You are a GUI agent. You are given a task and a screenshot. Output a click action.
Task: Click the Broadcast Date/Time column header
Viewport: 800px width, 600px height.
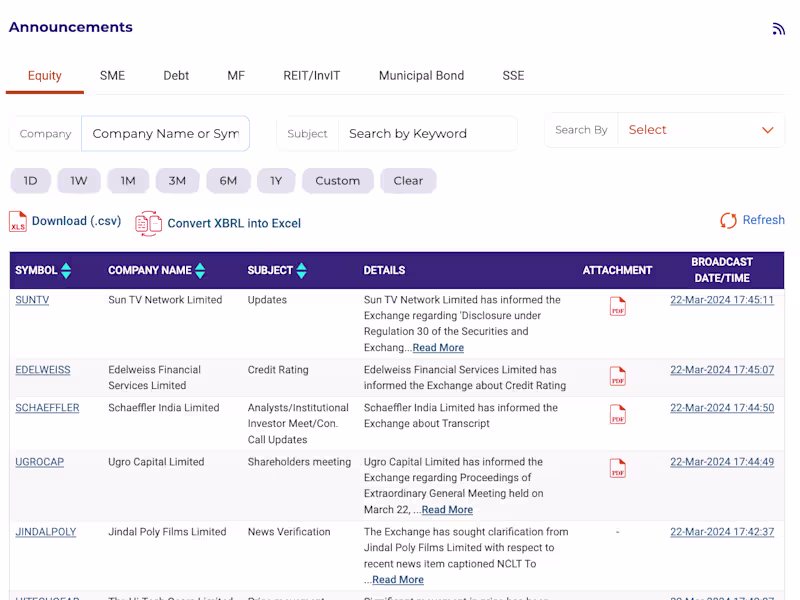722,270
